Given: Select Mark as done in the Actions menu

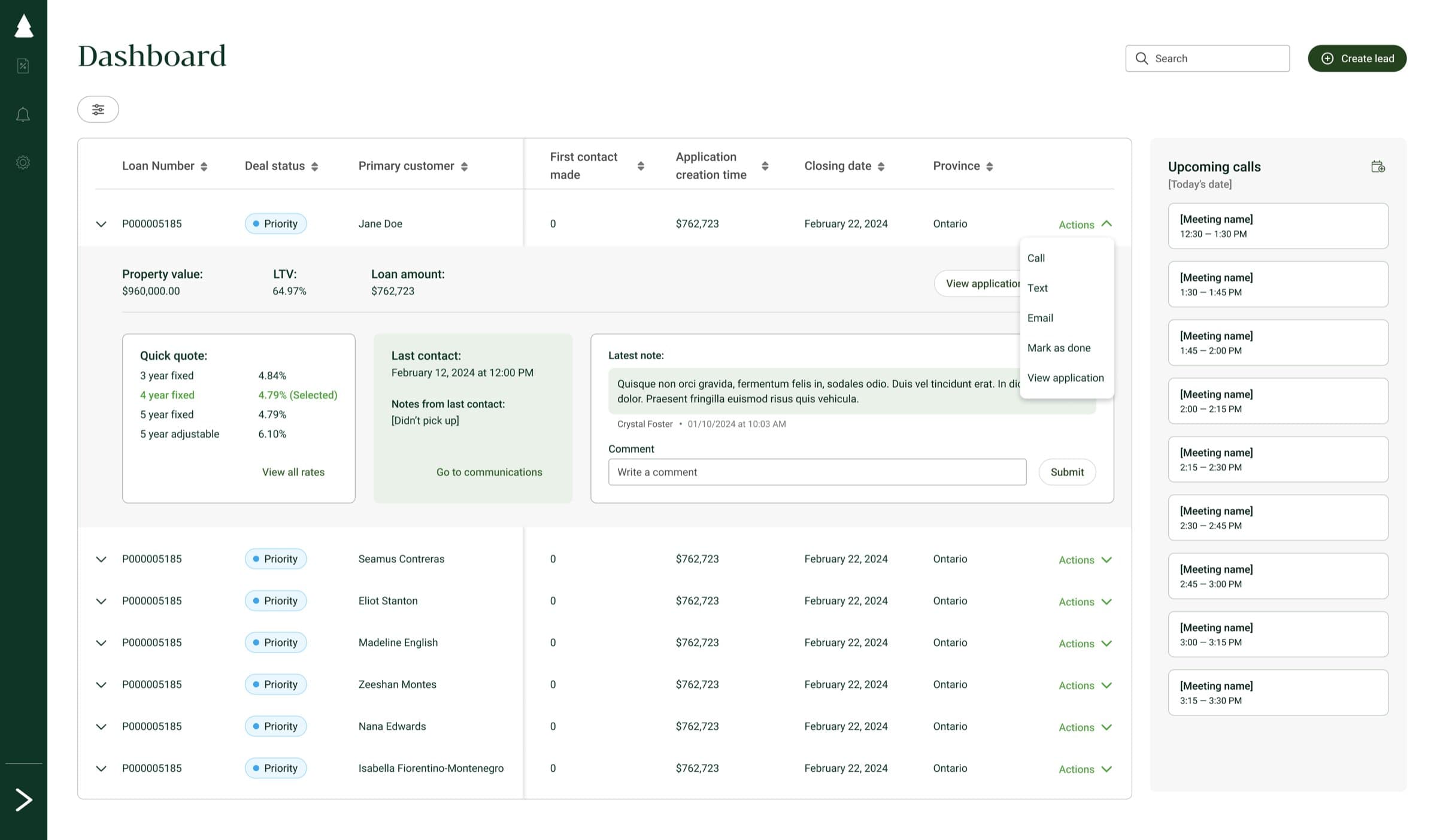Looking at the screenshot, I should point(1059,348).
